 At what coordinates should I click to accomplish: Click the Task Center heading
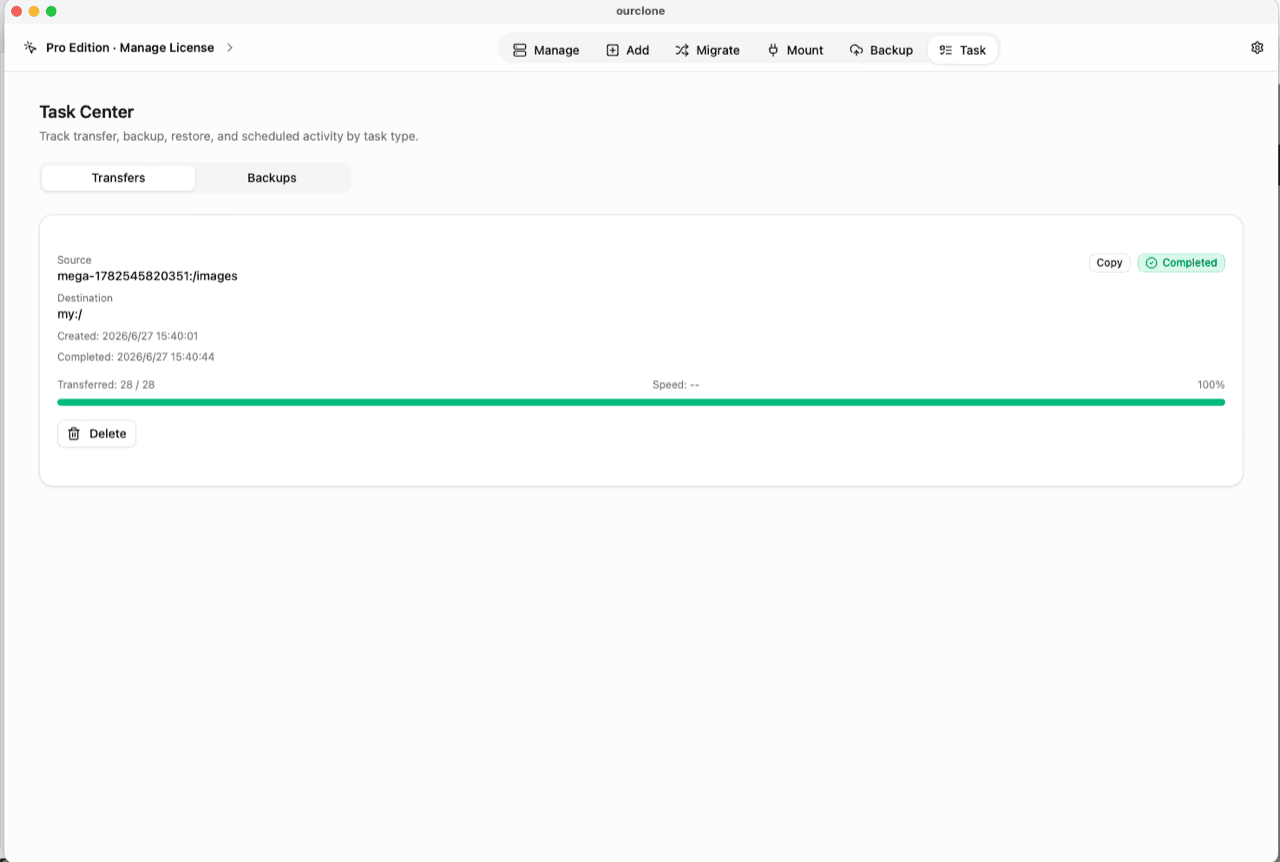click(x=86, y=112)
